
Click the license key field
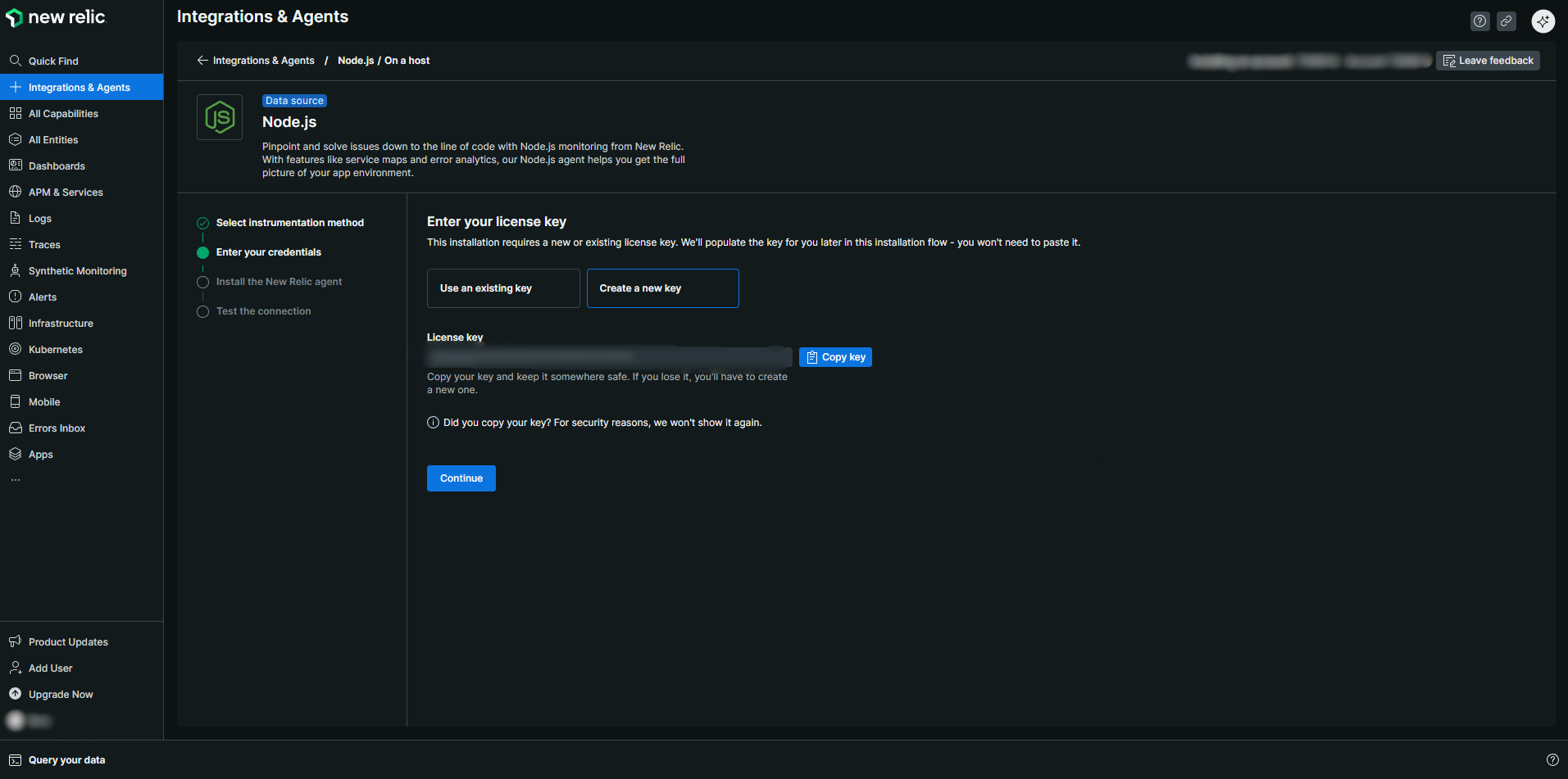[608, 357]
